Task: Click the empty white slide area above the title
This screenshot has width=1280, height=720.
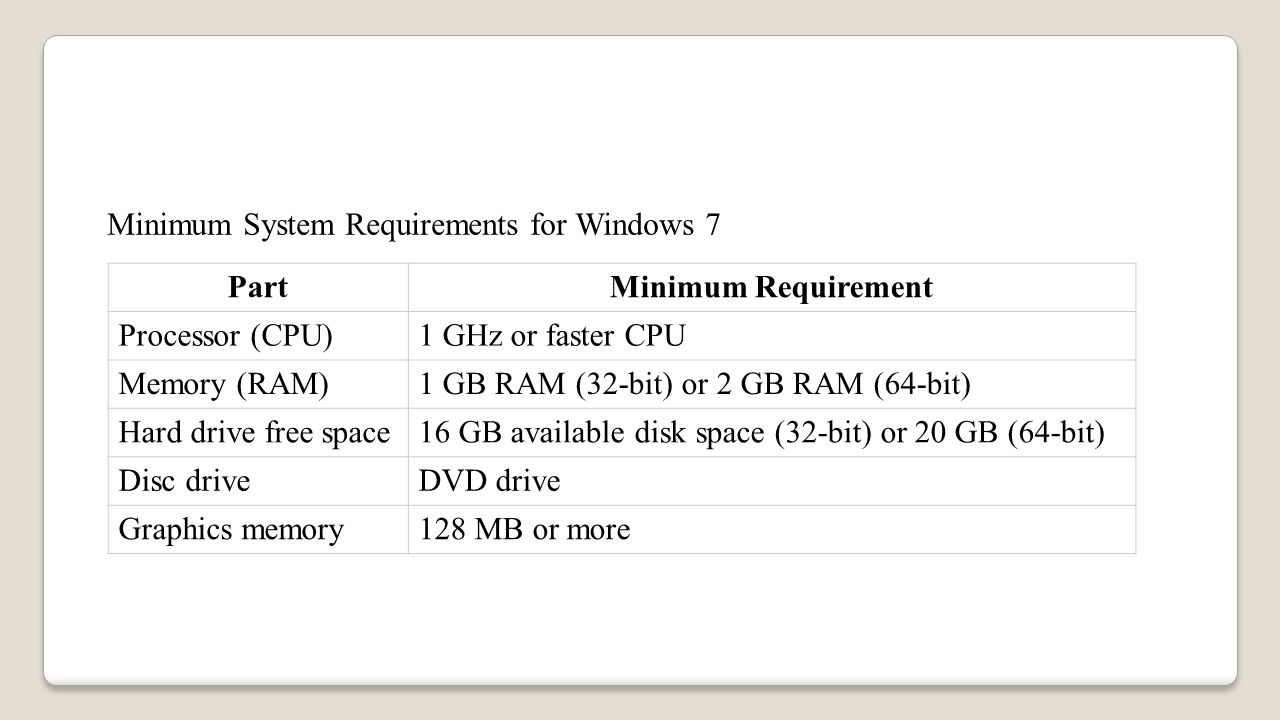Action: pos(640,120)
